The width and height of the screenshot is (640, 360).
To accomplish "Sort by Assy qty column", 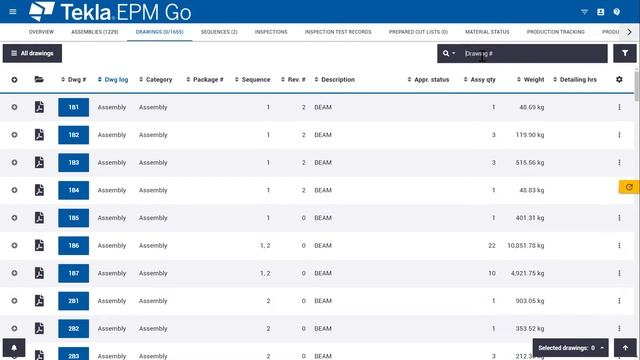I will (480, 80).
